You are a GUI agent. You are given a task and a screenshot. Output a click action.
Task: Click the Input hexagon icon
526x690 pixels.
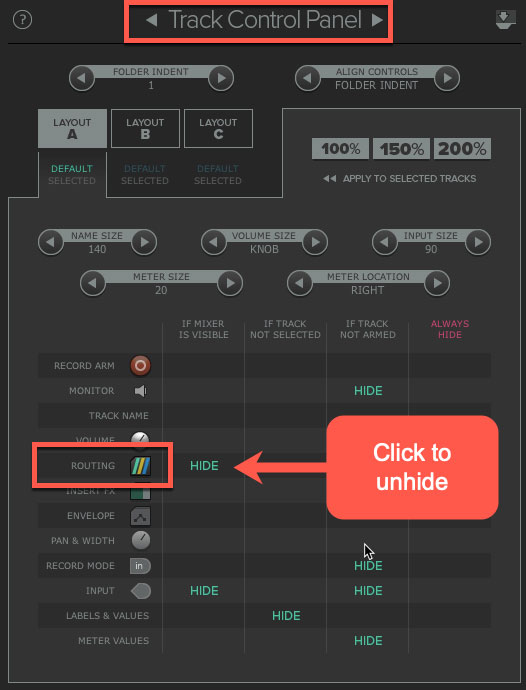[141, 591]
